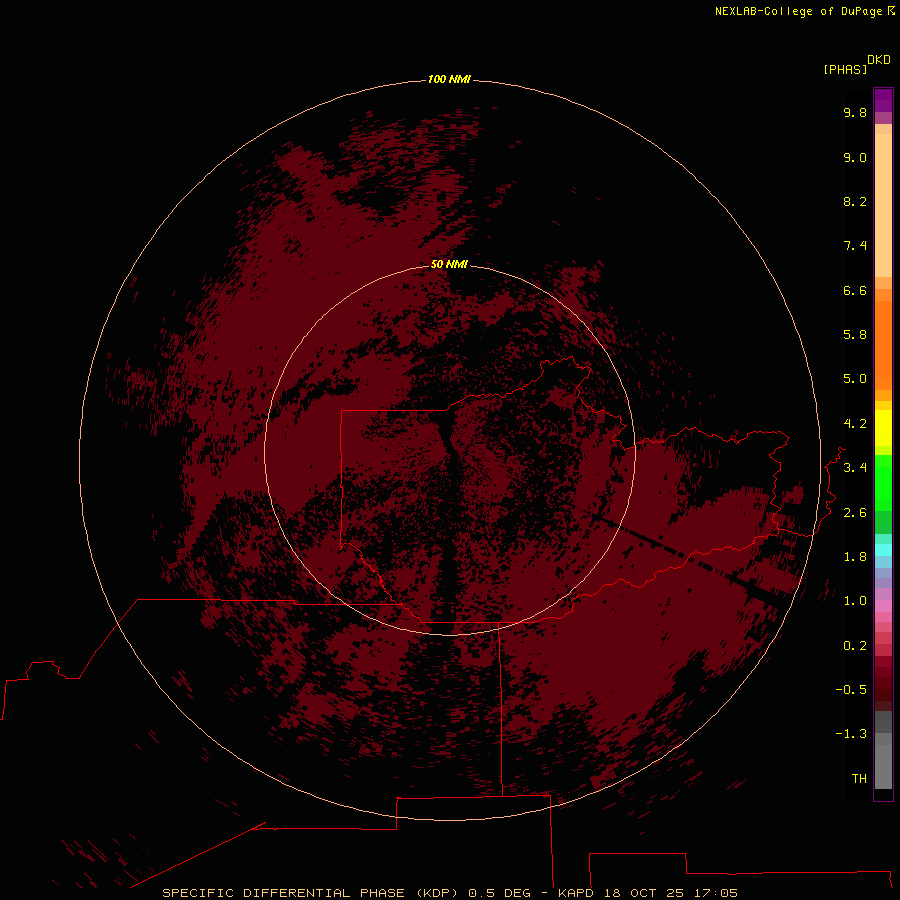The image size is (900, 900).
Task: Pick the pink segment of the color bar
Action: click(883, 606)
